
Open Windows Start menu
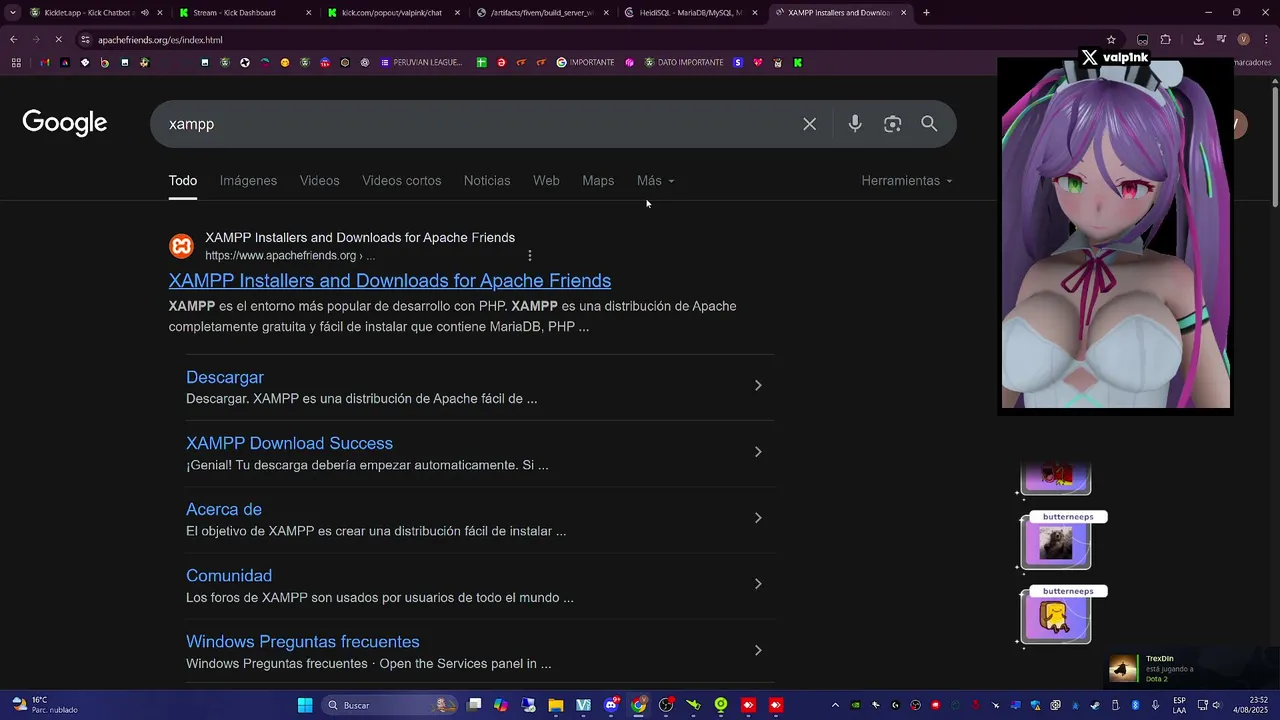point(305,705)
